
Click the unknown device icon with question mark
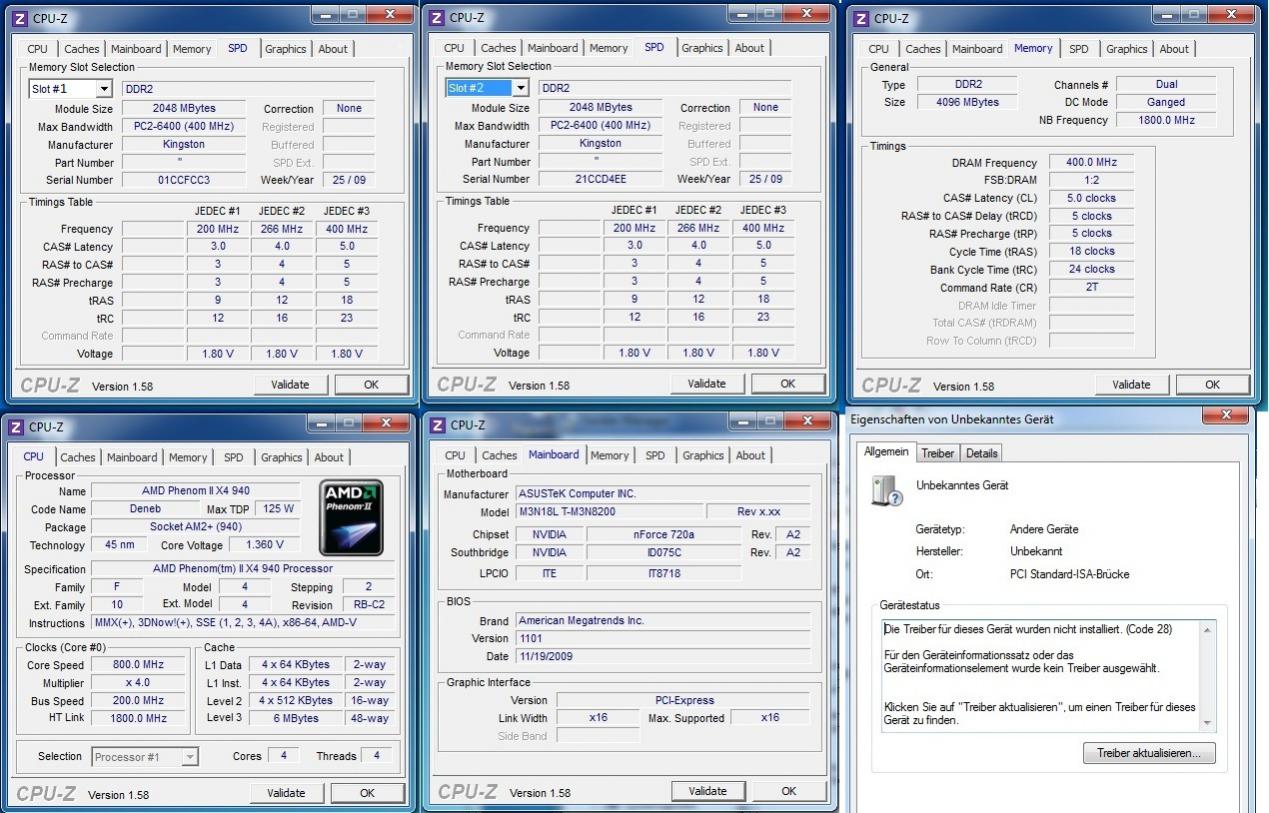click(x=886, y=491)
